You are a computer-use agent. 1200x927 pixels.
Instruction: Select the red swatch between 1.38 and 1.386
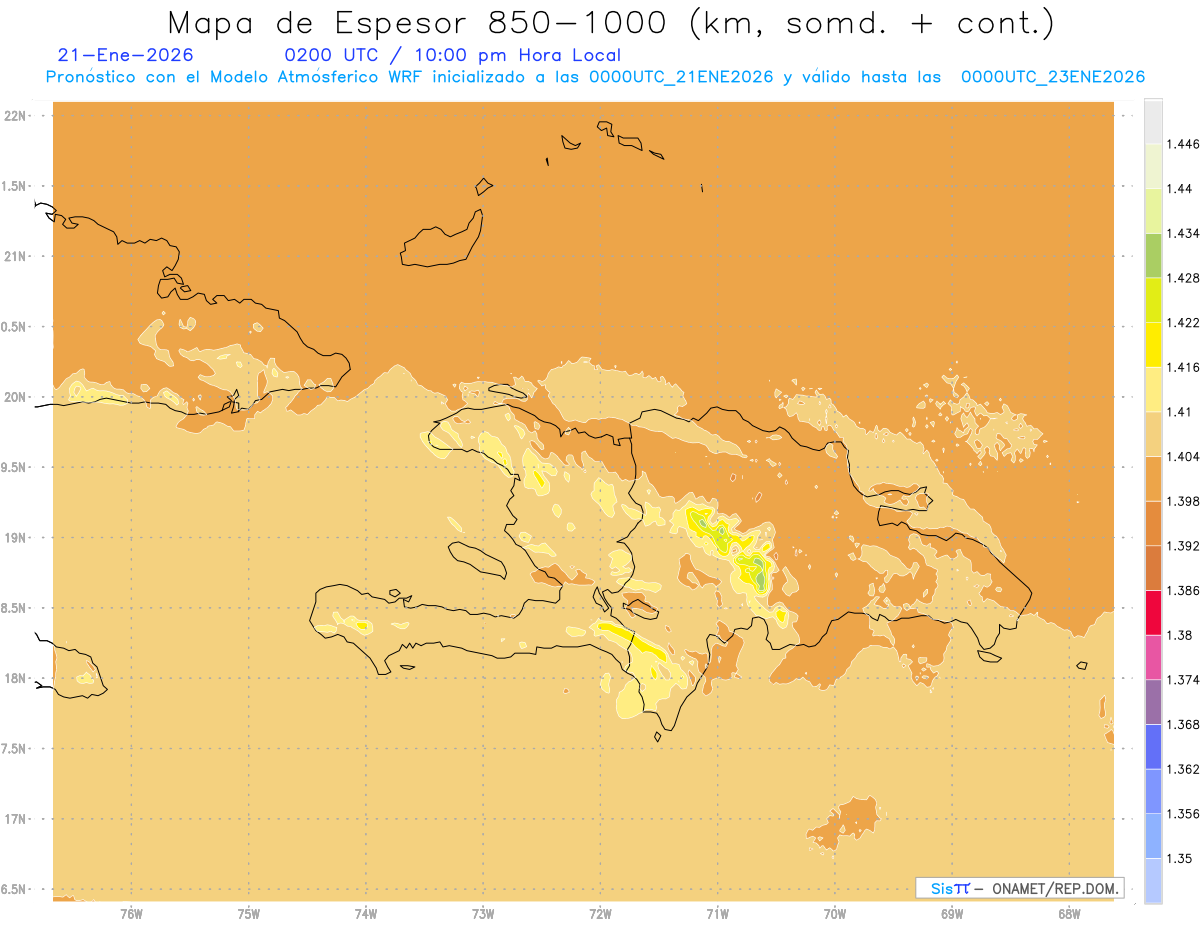click(x=1153, y=613)
